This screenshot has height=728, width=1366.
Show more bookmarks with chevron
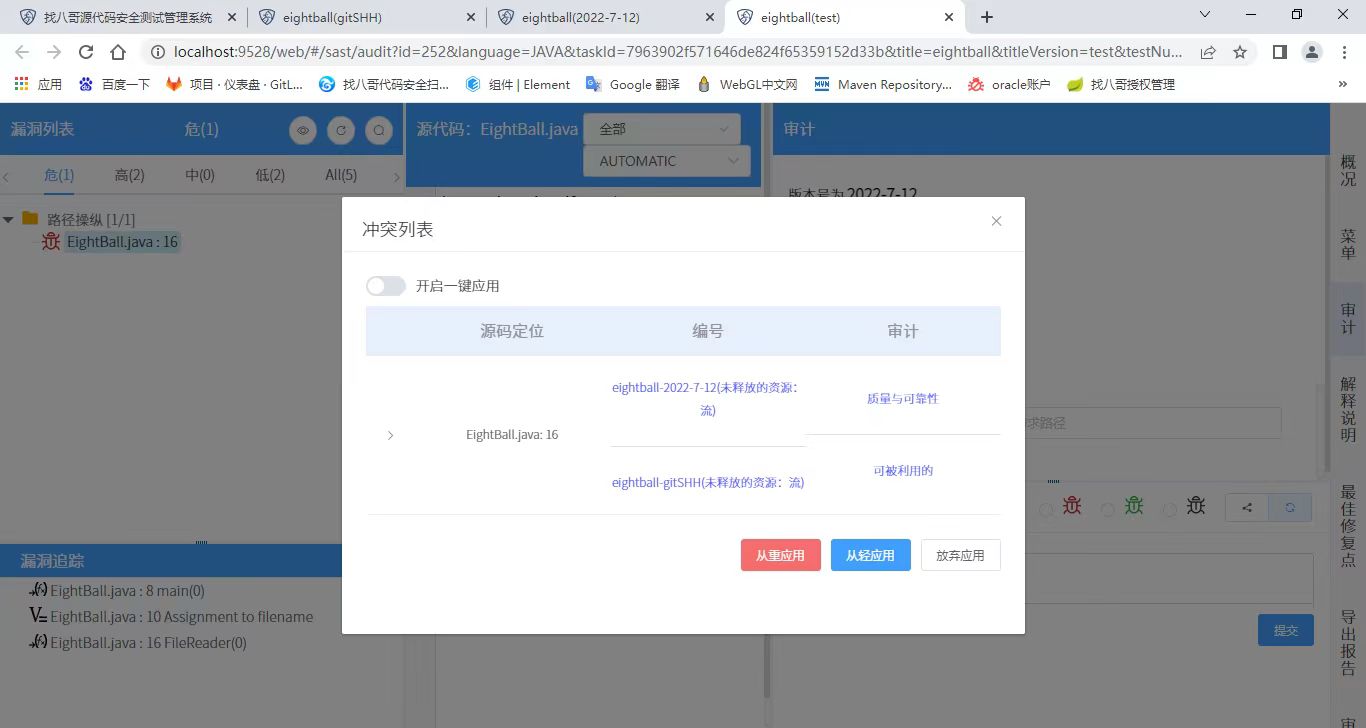[x=1342, y=85]
